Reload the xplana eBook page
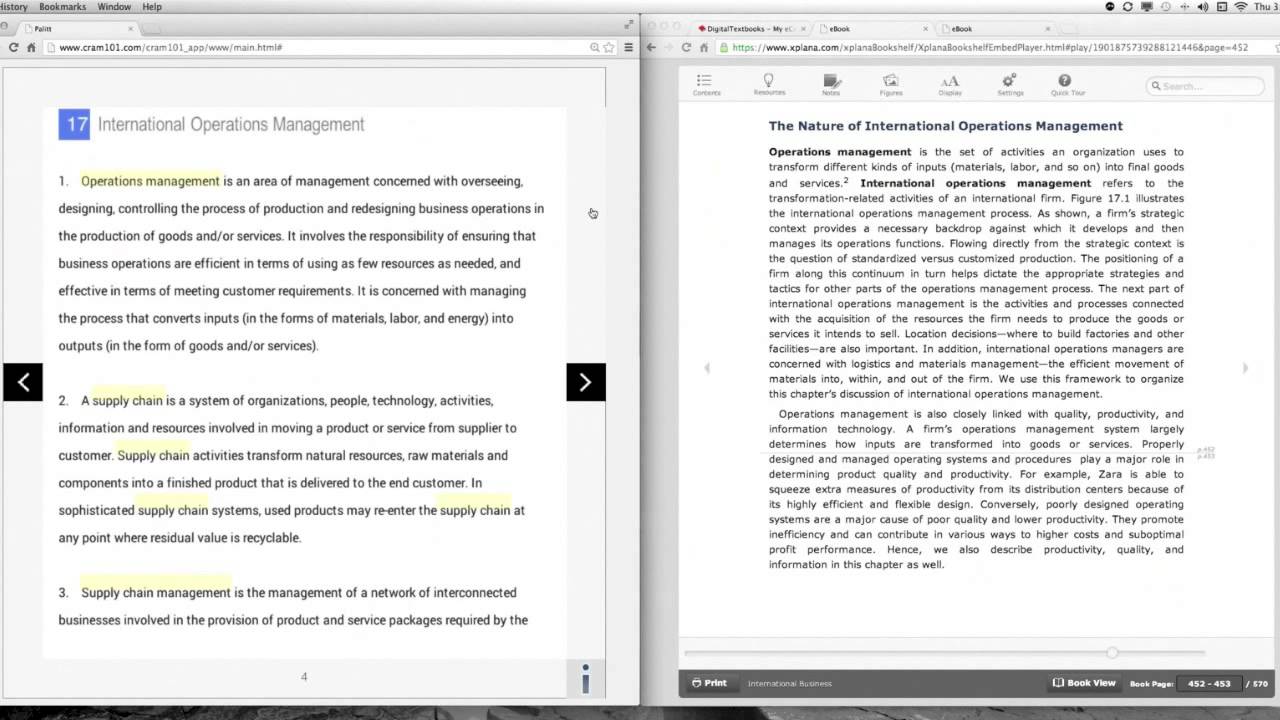 click(686, 47)
